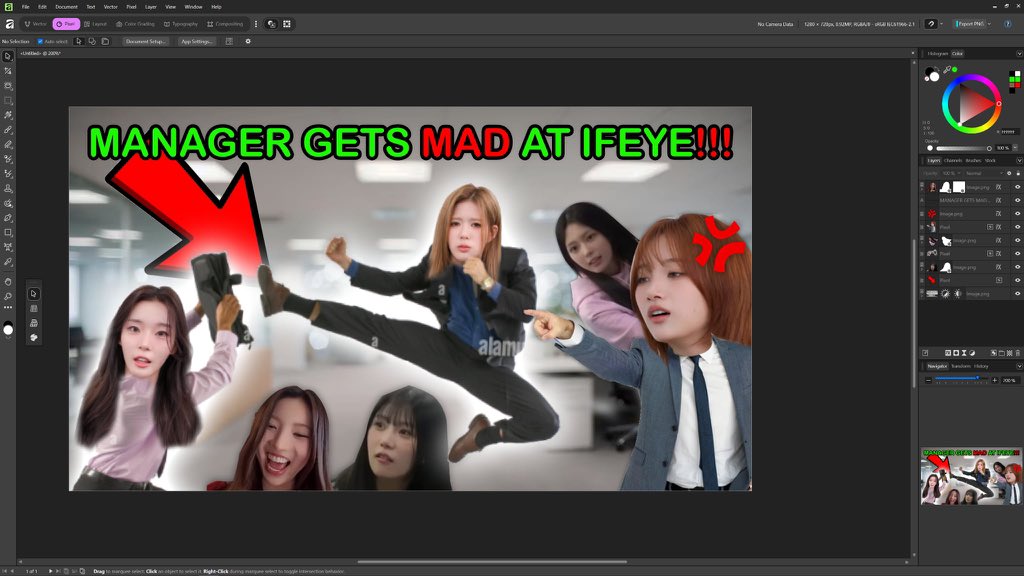Screen dimensions: 1024x576
Task: Click the Navigator zoom in plus button
Action: pyautogui.click(x=995, y=380)
